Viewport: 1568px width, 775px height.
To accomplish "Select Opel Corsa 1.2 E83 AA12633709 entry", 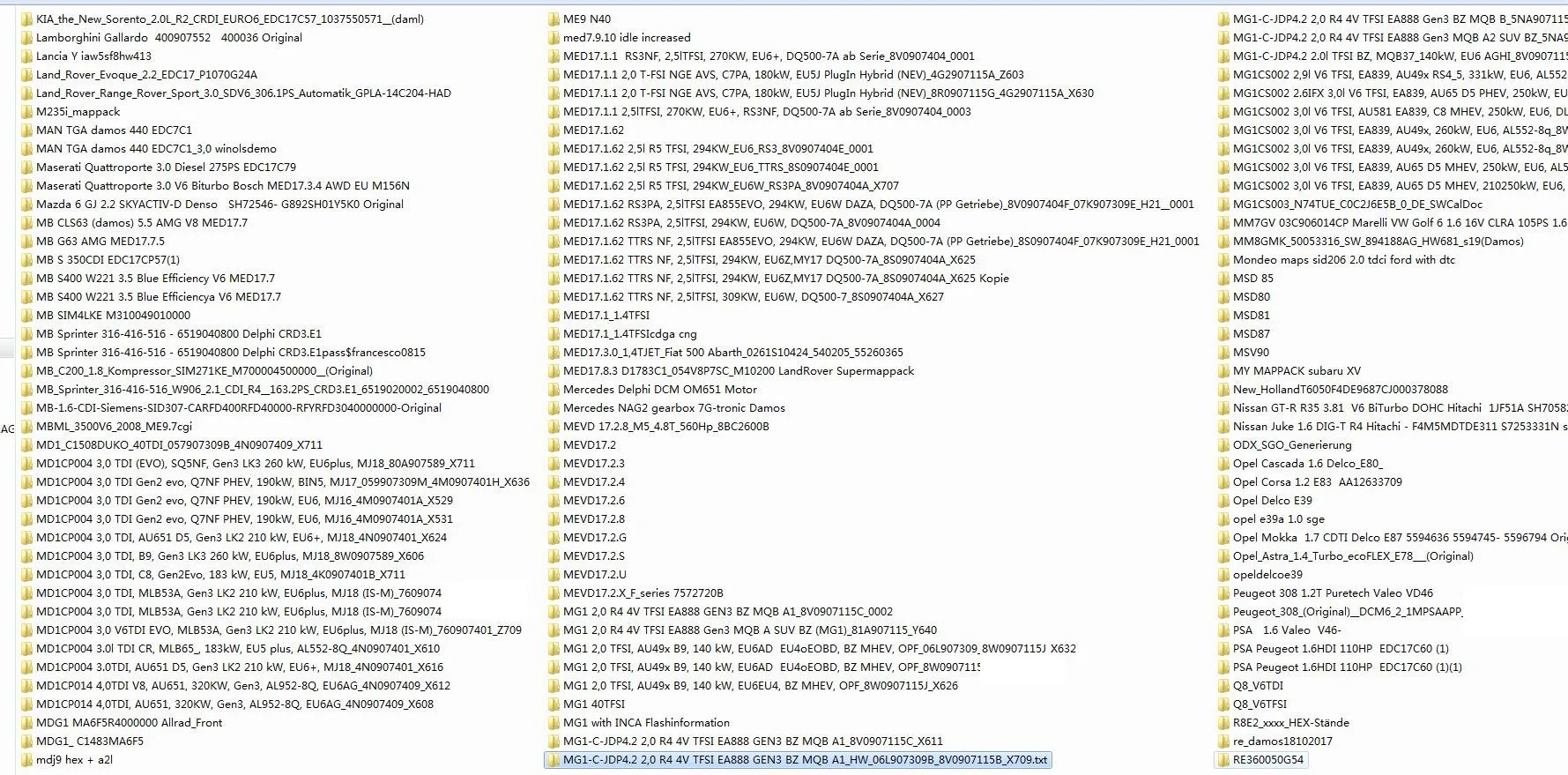I will [x=1318, y=482].
